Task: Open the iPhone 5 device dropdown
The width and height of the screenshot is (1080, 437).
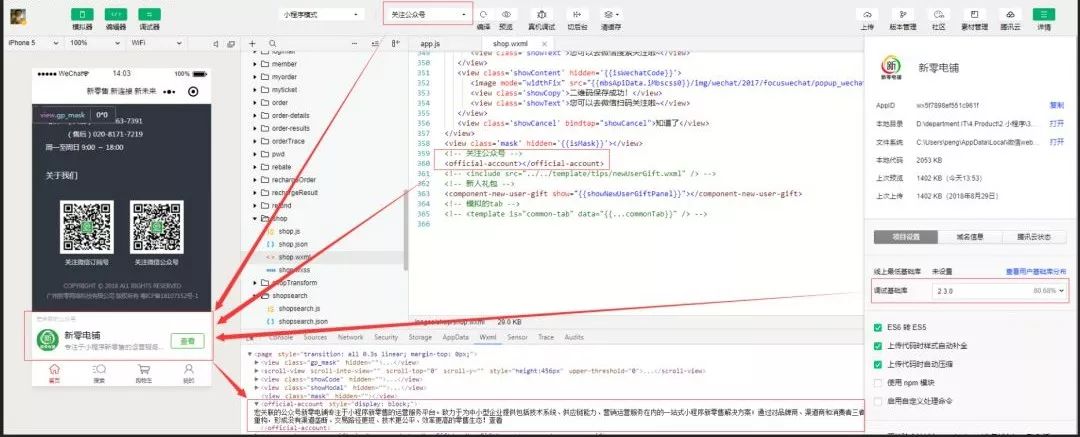Action: 32,43
